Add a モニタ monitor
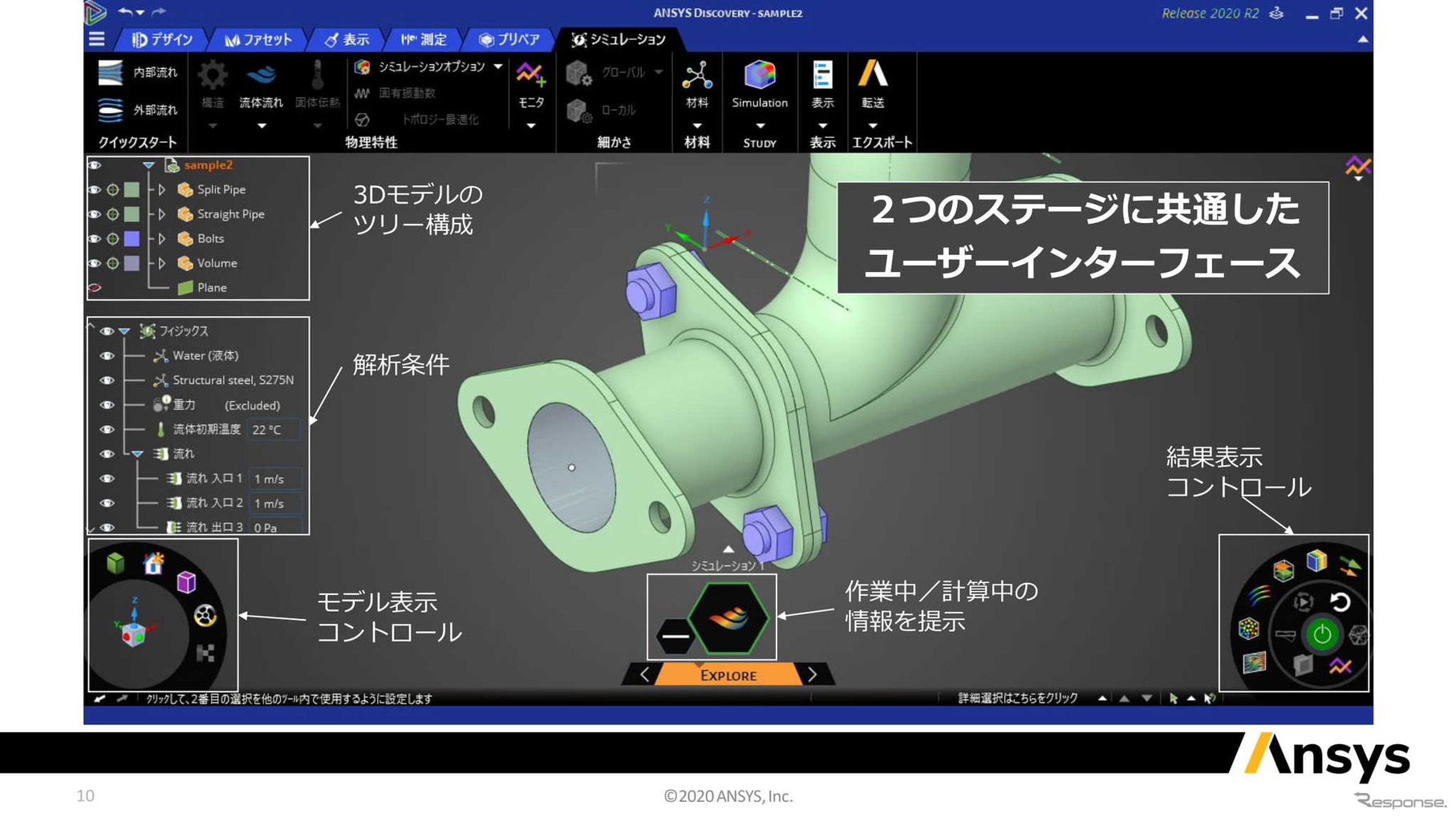 tap(530, 76)
